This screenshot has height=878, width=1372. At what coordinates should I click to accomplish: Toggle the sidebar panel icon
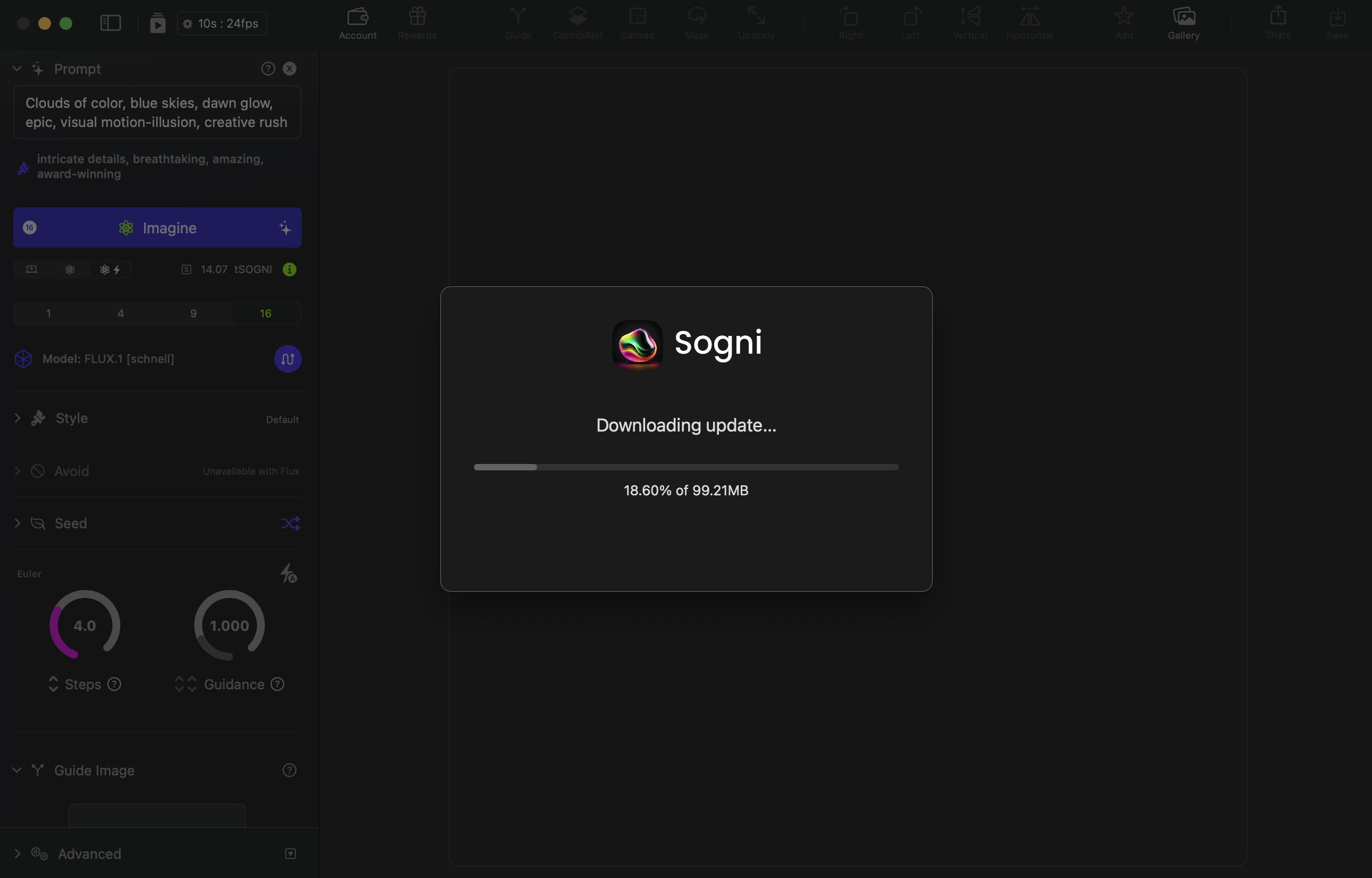(x=111, y=23)
